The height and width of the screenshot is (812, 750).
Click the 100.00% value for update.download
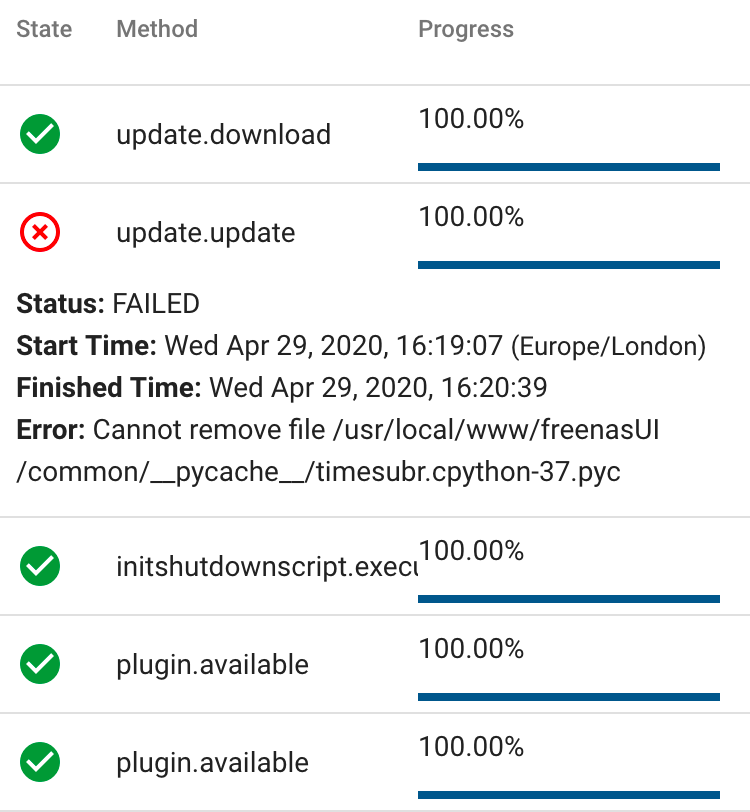tap(471, 119)
